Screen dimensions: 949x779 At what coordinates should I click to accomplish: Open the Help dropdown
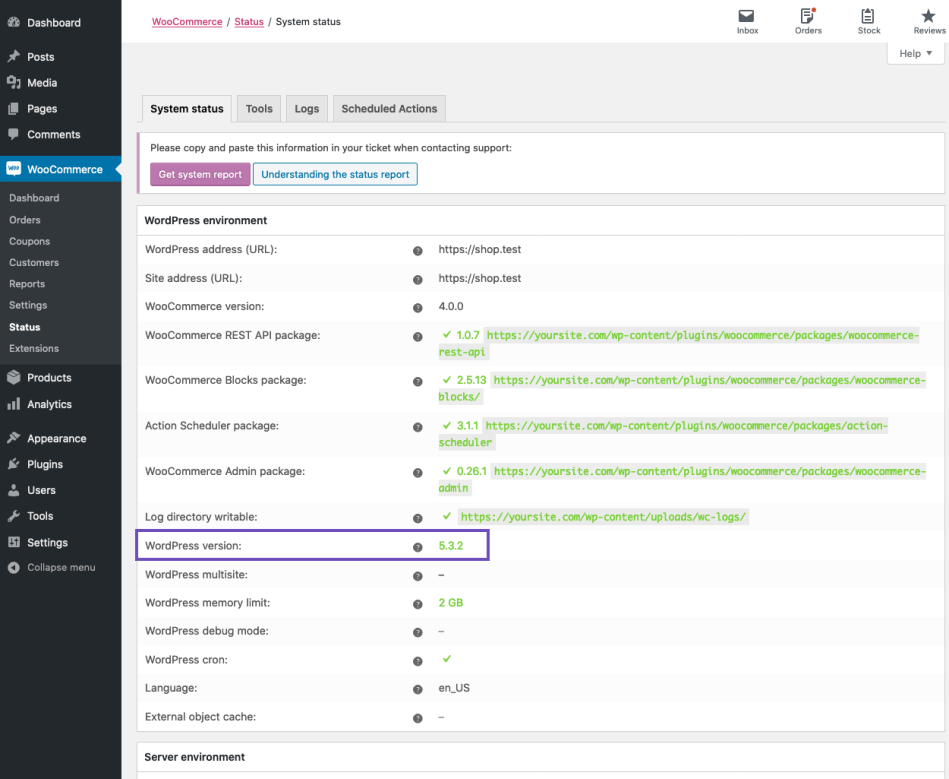point(914,53)
